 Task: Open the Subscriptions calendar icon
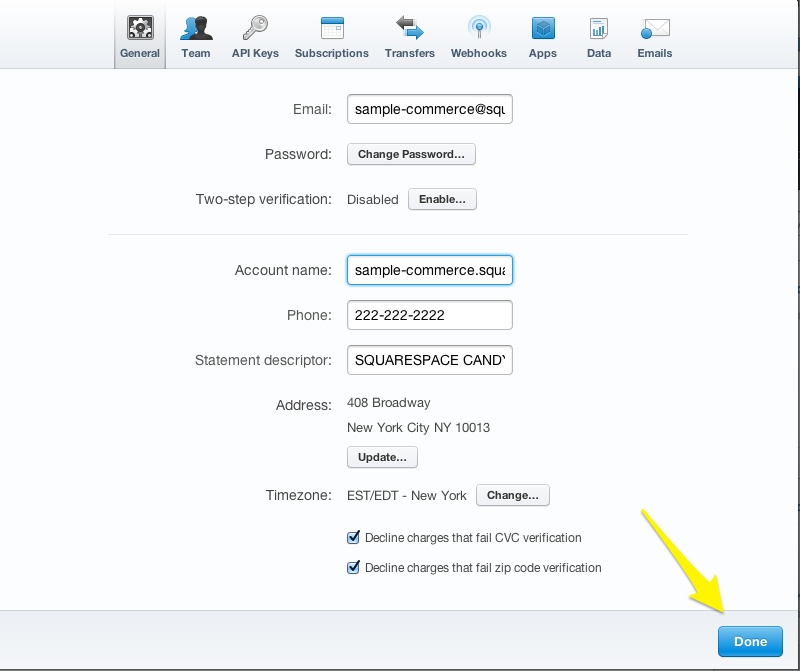332,28
